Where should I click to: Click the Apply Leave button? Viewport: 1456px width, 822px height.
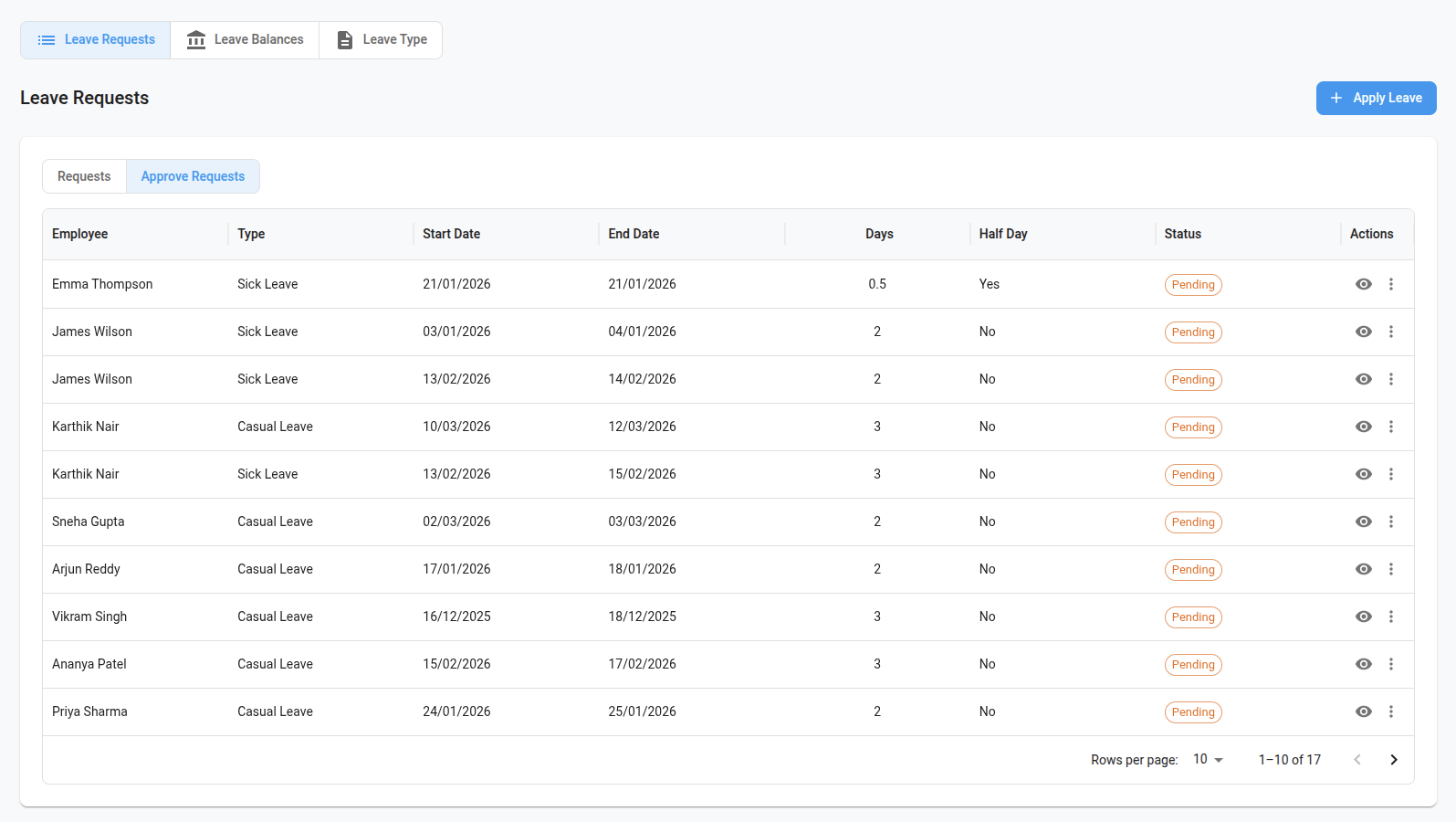[x=1376, y=99]
